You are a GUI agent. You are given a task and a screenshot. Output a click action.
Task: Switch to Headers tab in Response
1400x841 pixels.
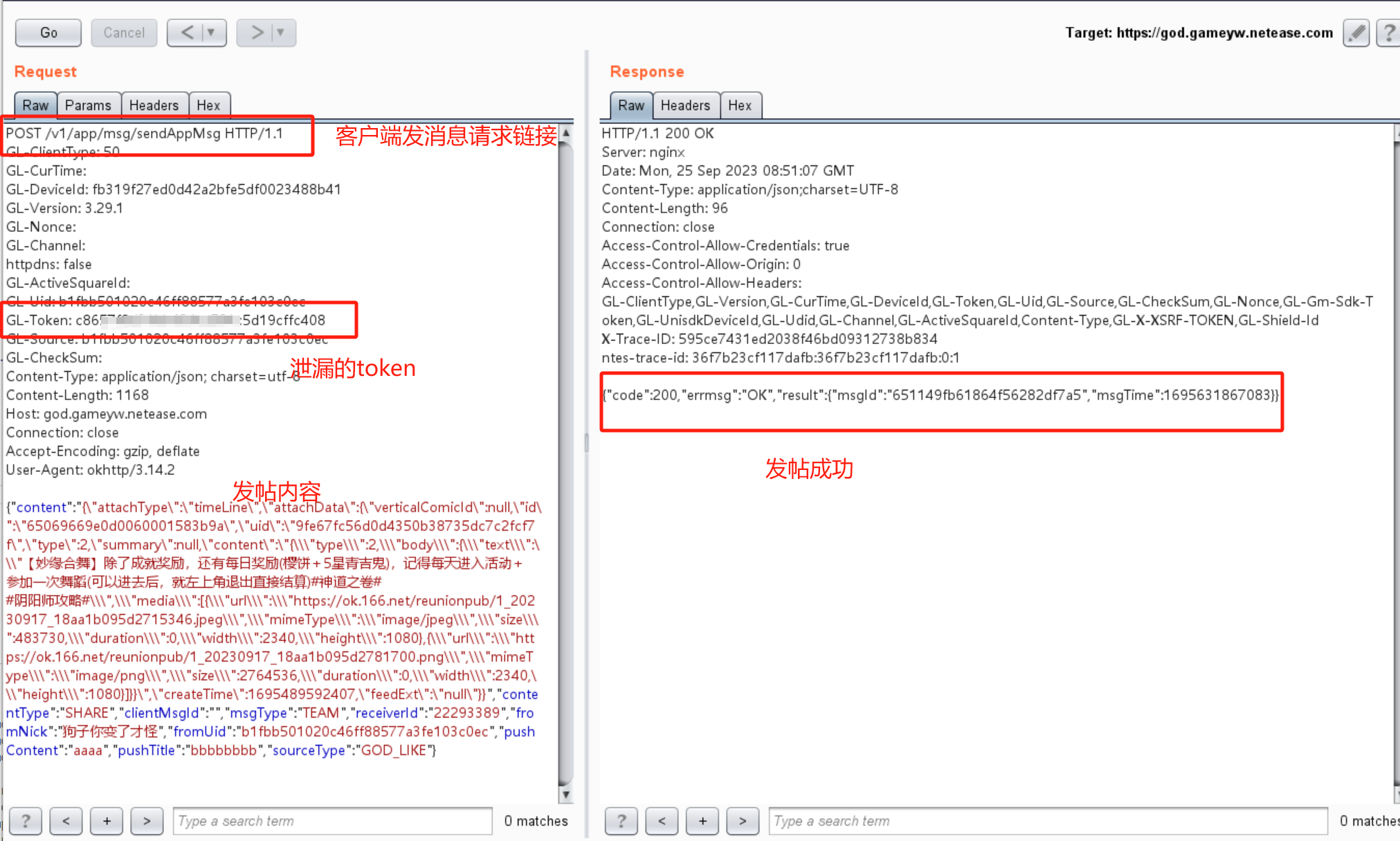[685, 105]
